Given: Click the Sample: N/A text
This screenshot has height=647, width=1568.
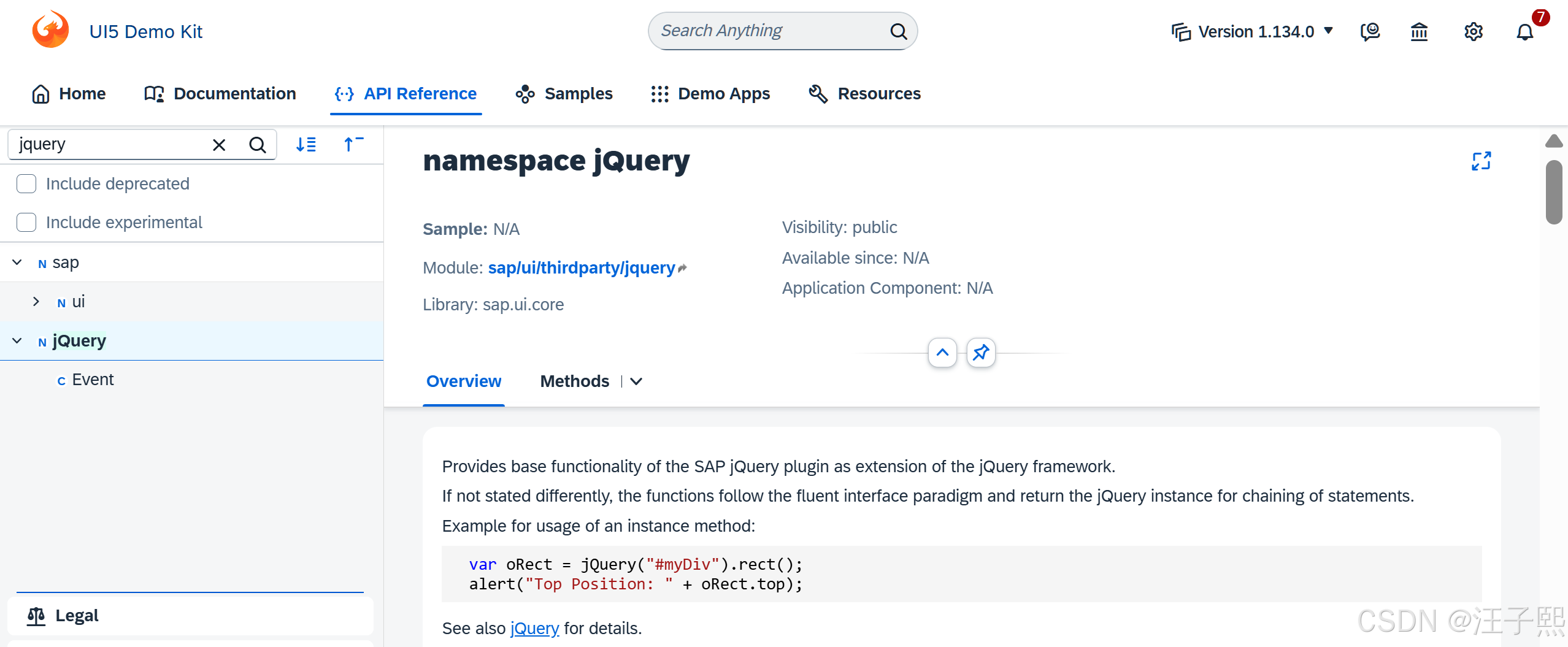Looking at the screenshot, I should click(x=471, y=229).
